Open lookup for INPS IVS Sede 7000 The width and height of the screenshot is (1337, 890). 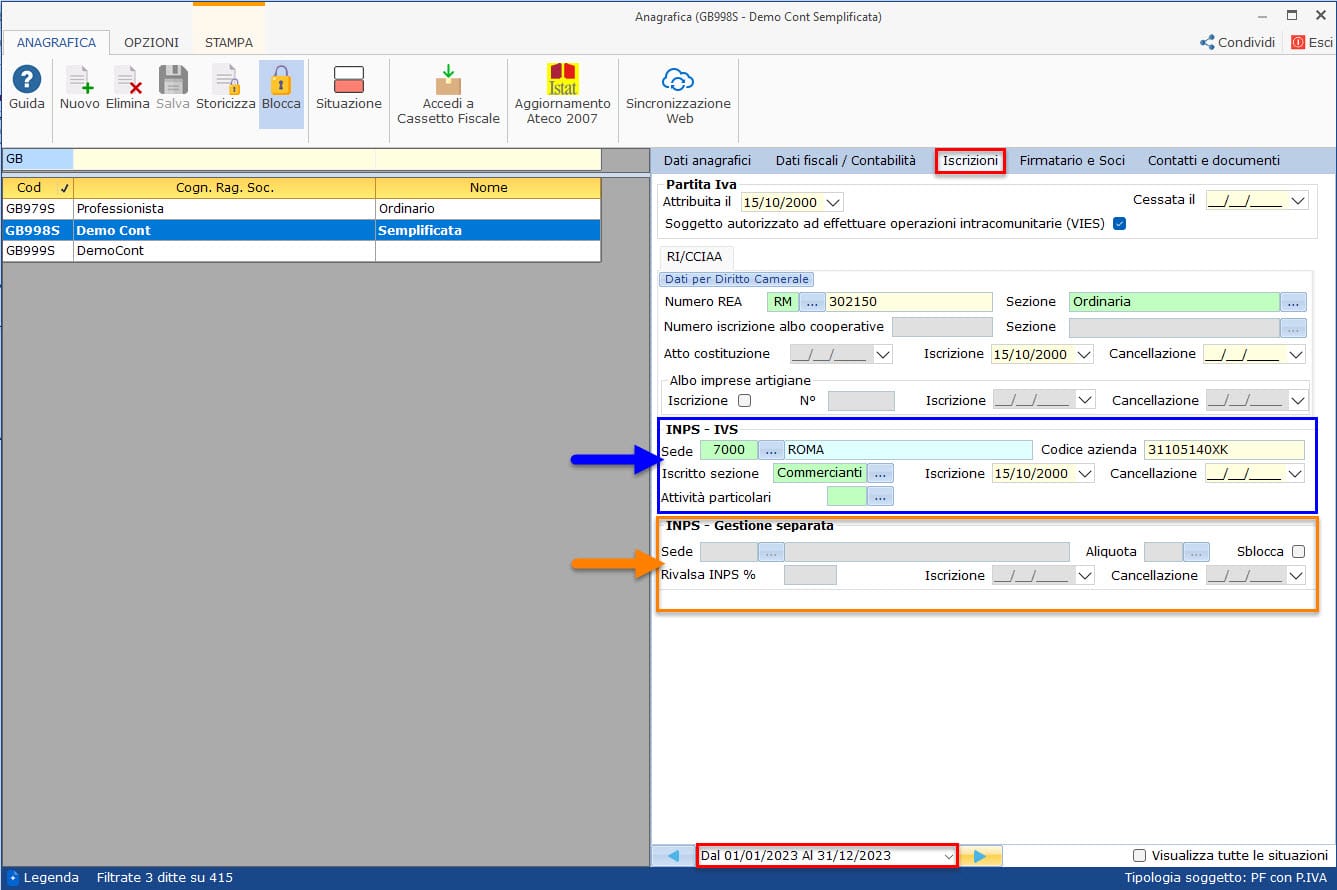(771, 450)
